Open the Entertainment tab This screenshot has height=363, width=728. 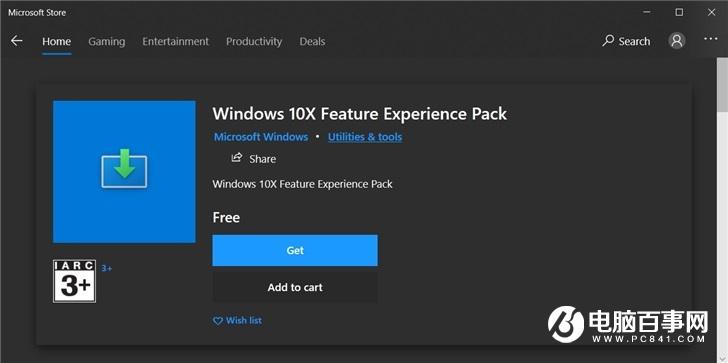(176, 41)
